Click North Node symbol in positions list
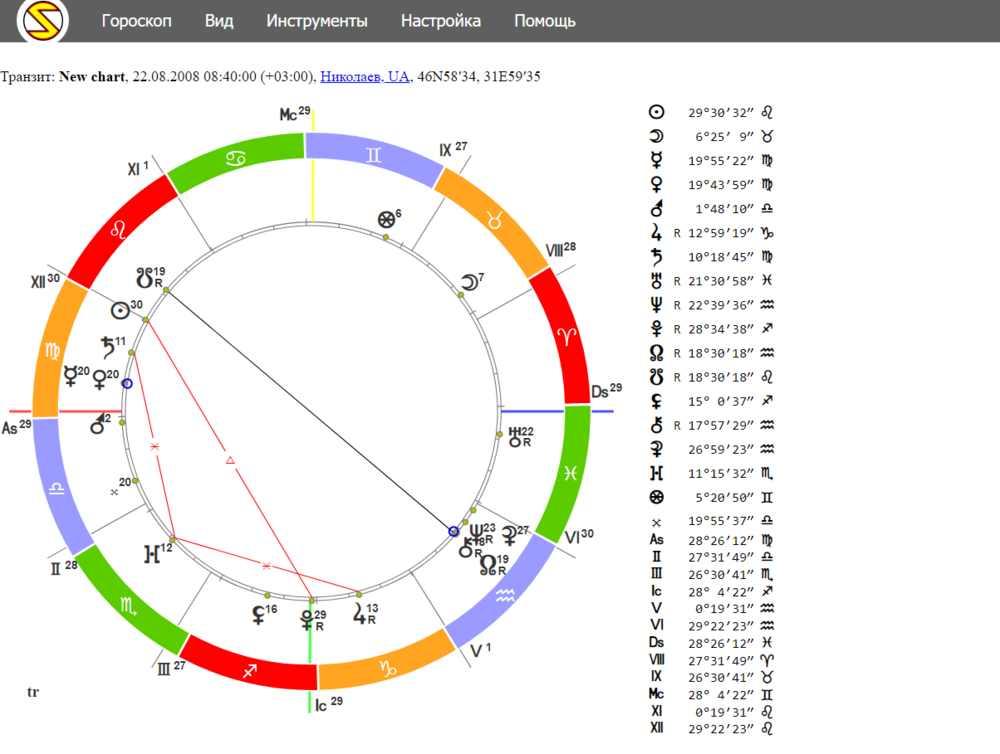This screenshot has width=1000, height=754. point(656,353)
